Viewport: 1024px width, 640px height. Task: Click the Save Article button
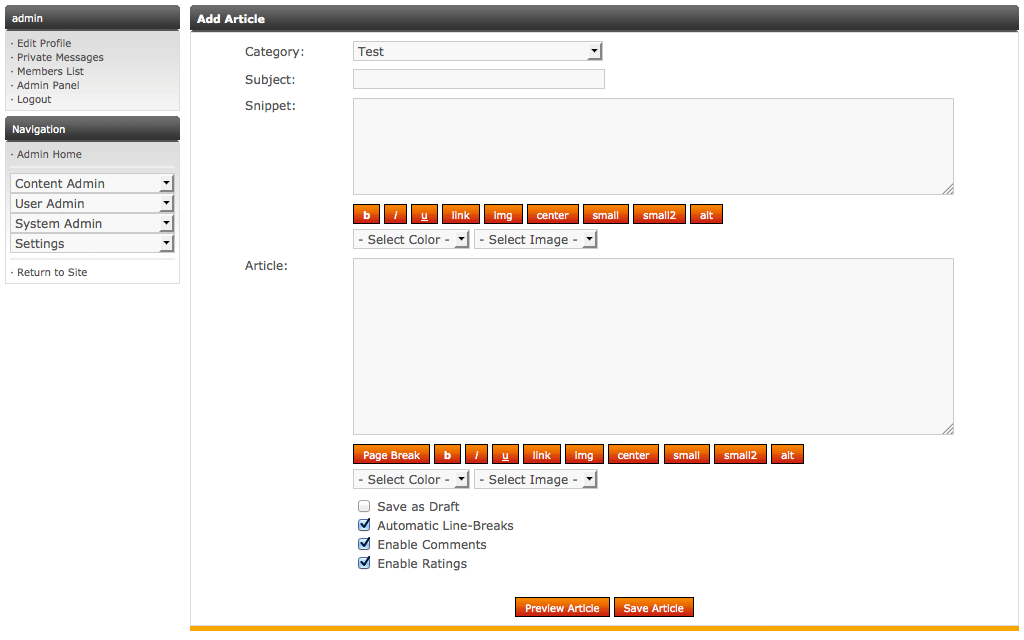pos(653,607)
